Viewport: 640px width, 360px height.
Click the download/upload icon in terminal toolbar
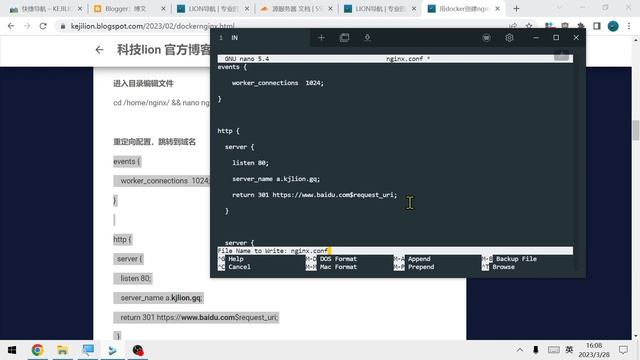[367, 38]
